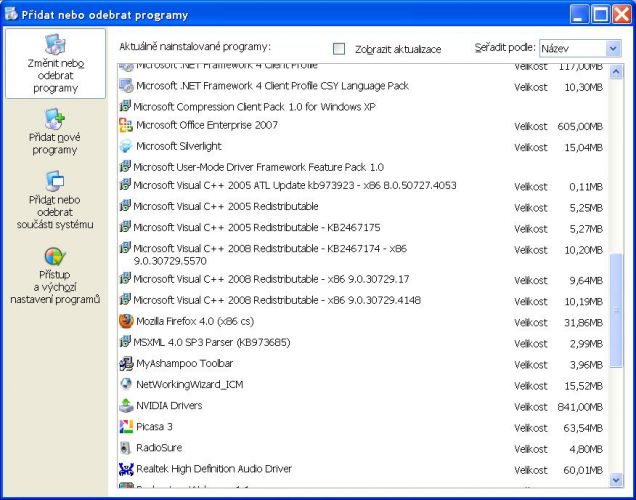The width and height of the screenshot is (636, 500).
Task: Click the Picasa 3 icon
Action: click(126, 427)
